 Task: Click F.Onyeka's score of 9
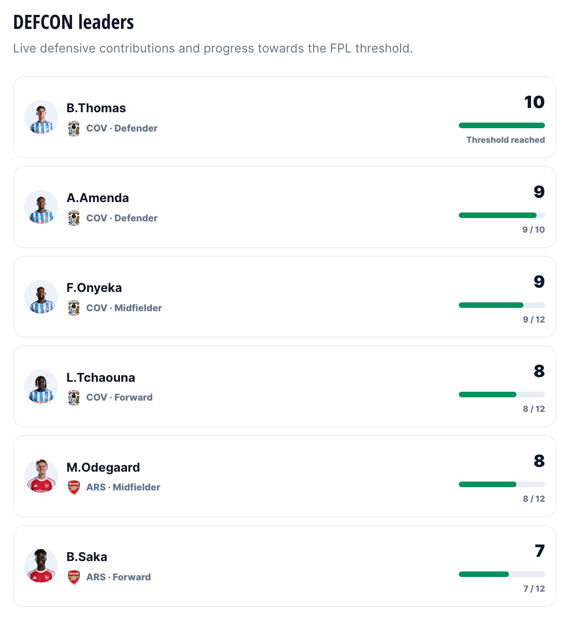[x=539, y=282]
